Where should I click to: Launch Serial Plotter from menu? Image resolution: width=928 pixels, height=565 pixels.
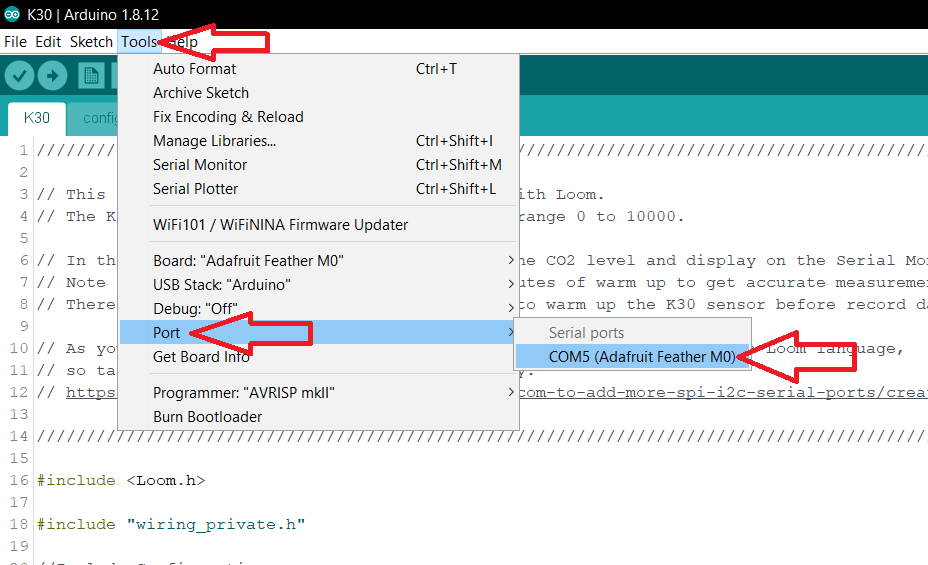pos(318,189)
